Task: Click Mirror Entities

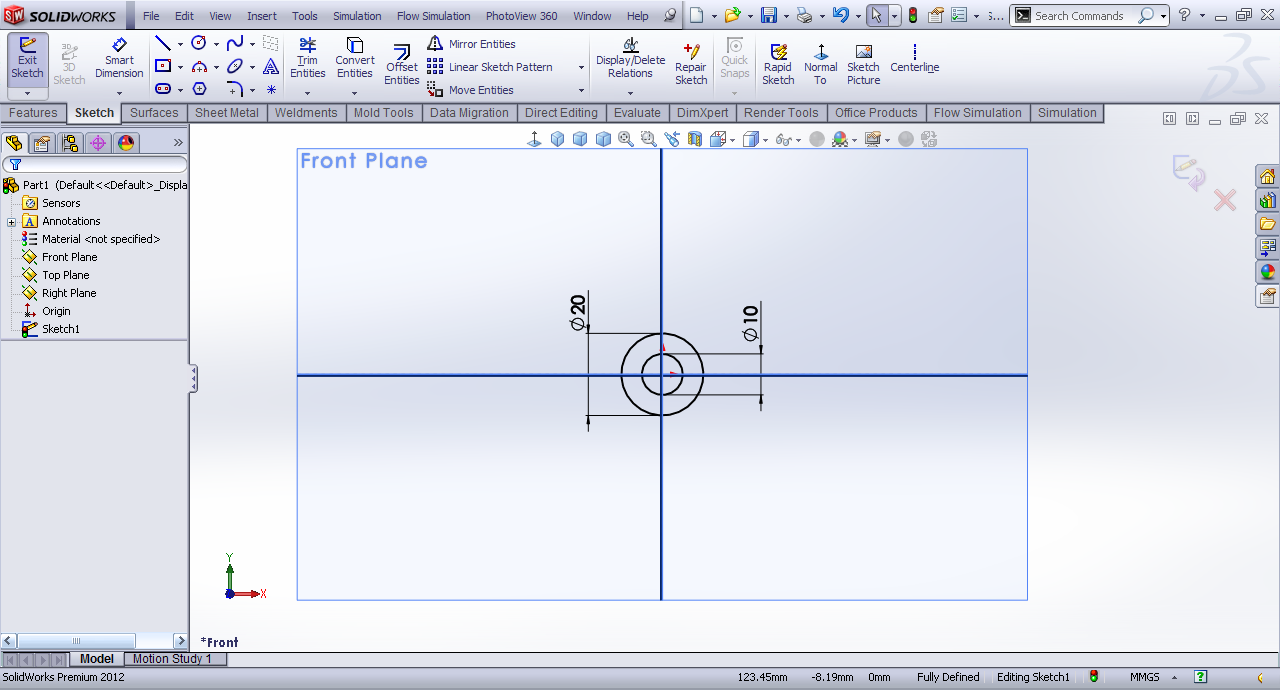Action: tap(471, 44)
